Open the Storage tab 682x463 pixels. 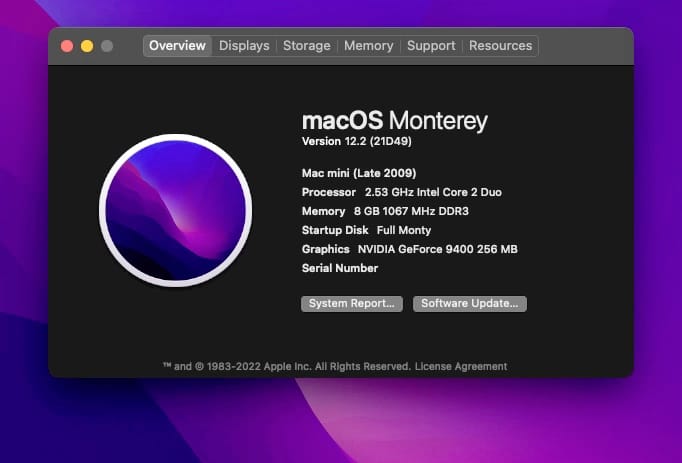click(x=307, y=46)
